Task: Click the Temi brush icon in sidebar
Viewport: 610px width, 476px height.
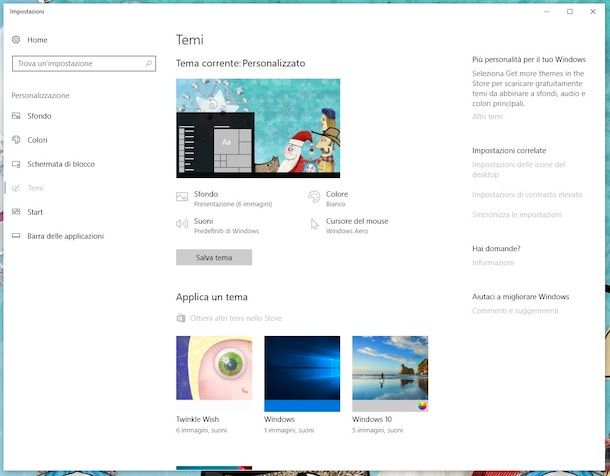Action: click(16, 188)
